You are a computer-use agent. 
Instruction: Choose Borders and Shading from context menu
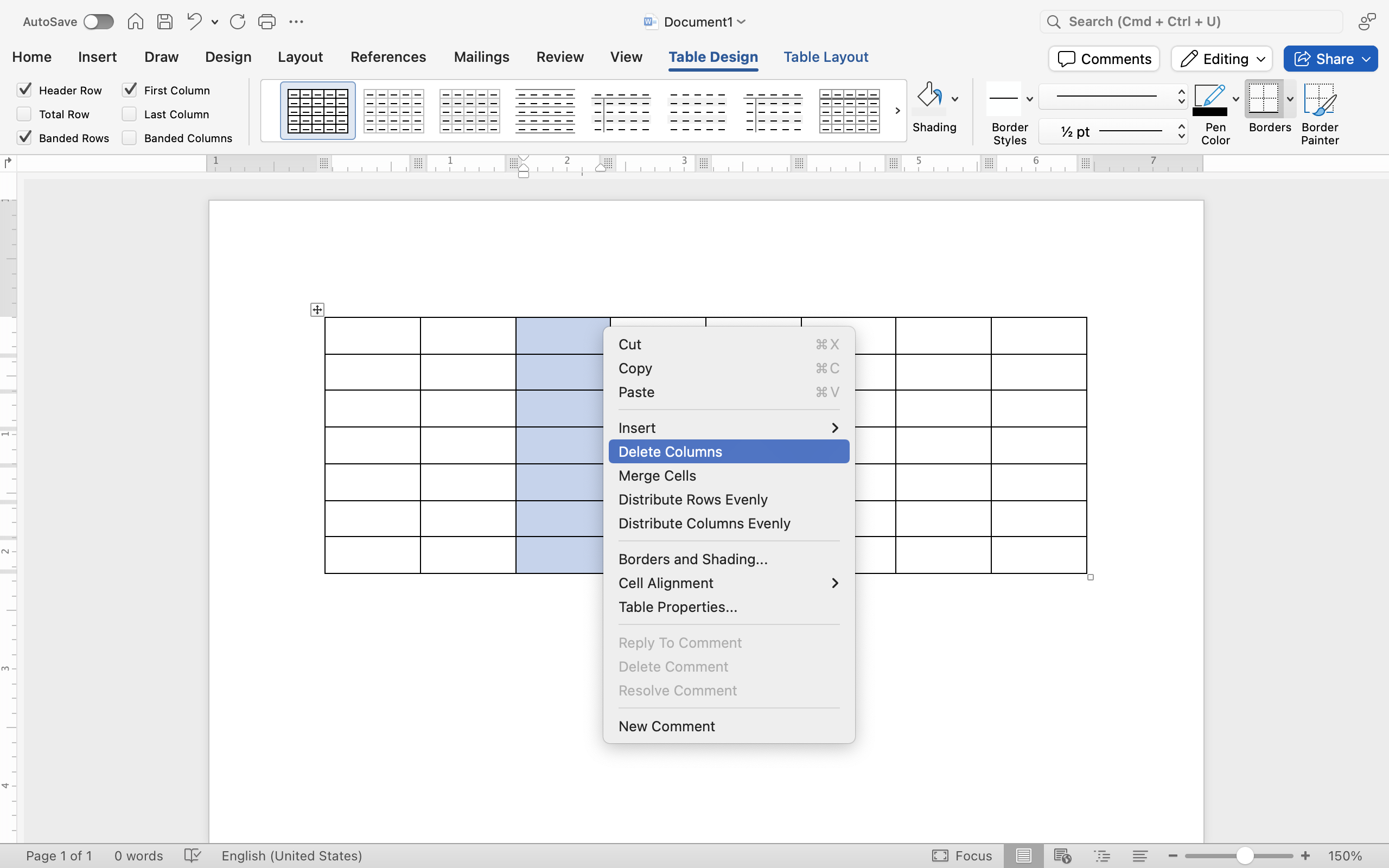pos(729,559)
